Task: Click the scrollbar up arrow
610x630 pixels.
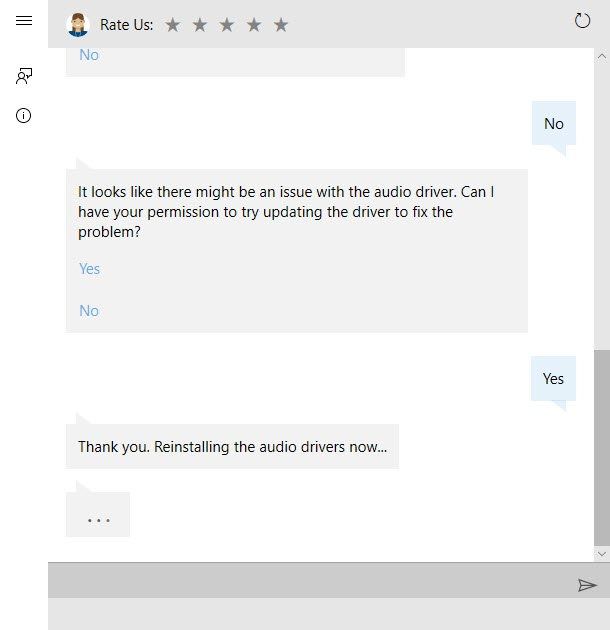Action: click(602, 56)
